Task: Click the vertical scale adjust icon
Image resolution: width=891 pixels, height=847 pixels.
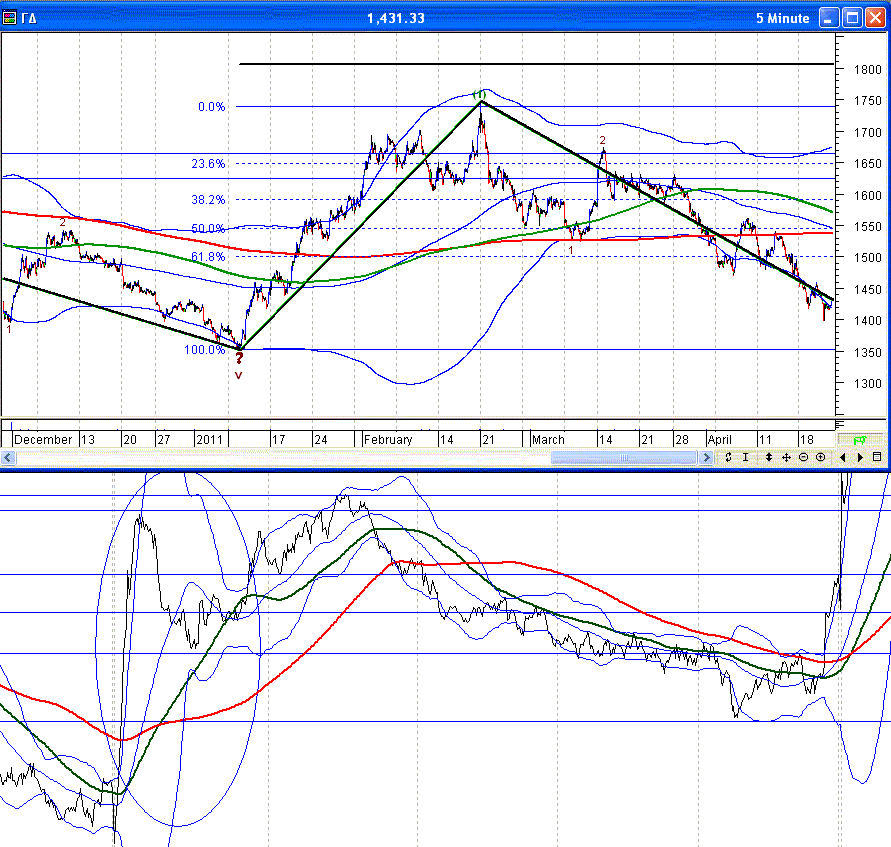Action: (768, 457)
